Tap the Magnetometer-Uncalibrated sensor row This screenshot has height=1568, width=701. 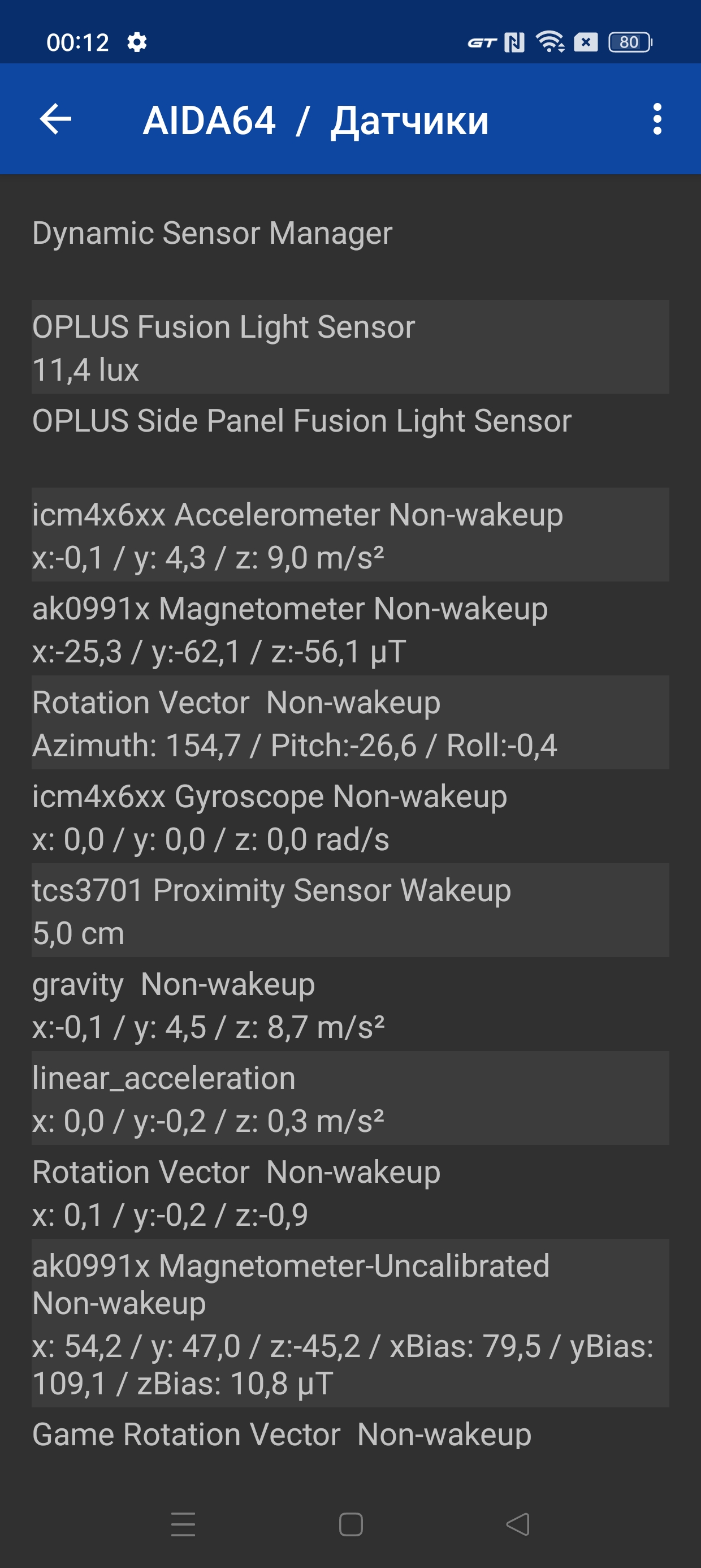[350, 1323]
